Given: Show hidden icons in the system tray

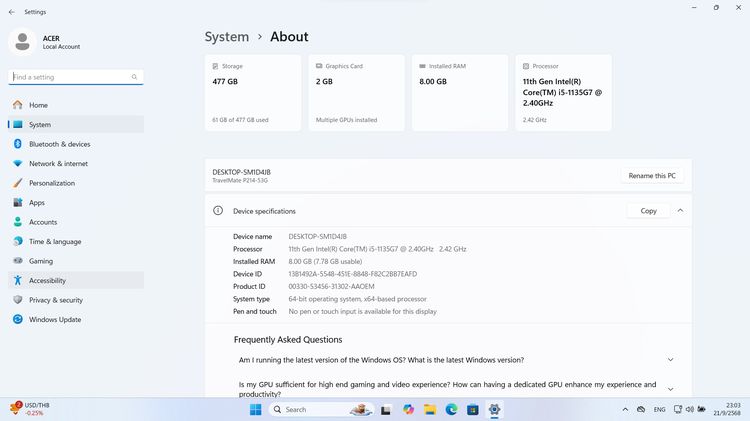Looking at the screenshot, I should point(626,409).
